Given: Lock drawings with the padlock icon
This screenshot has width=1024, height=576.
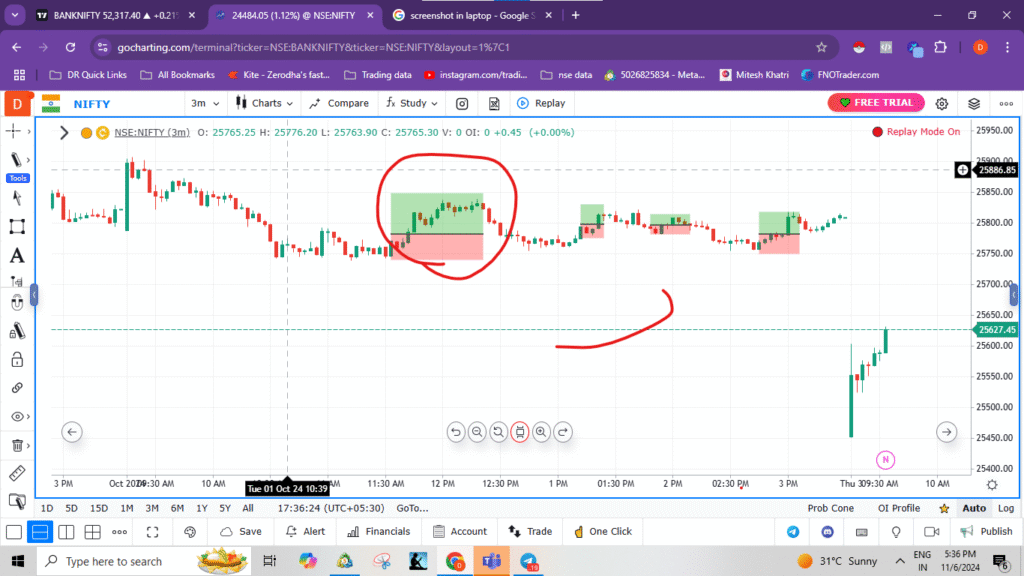Looking at the screenshot, I should (16, 359).
